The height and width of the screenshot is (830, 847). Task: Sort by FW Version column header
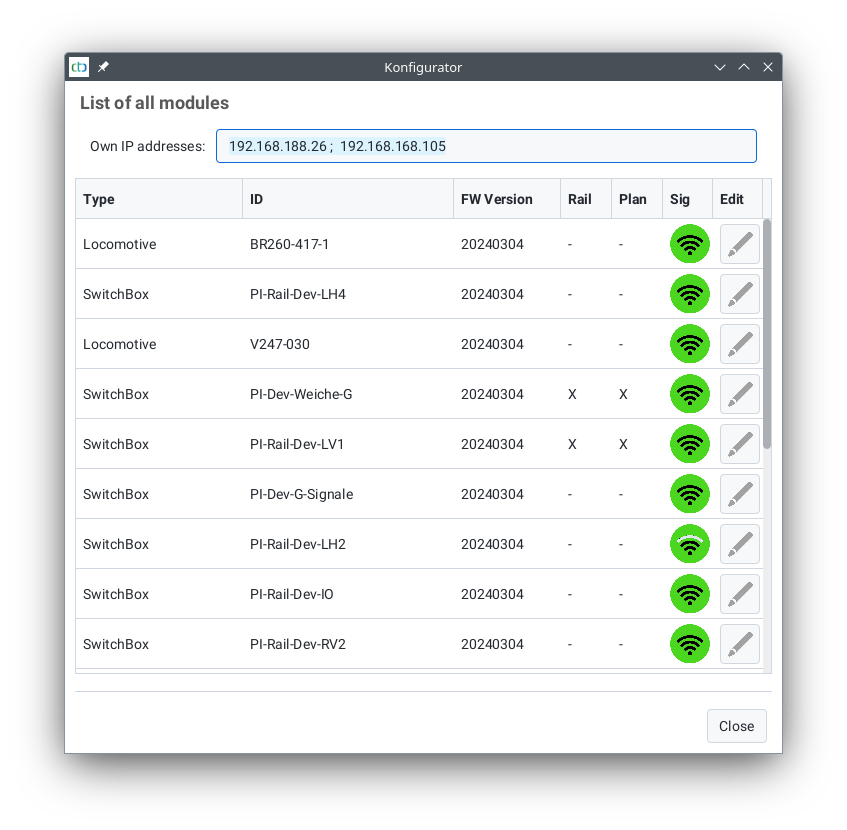[506, 199]
